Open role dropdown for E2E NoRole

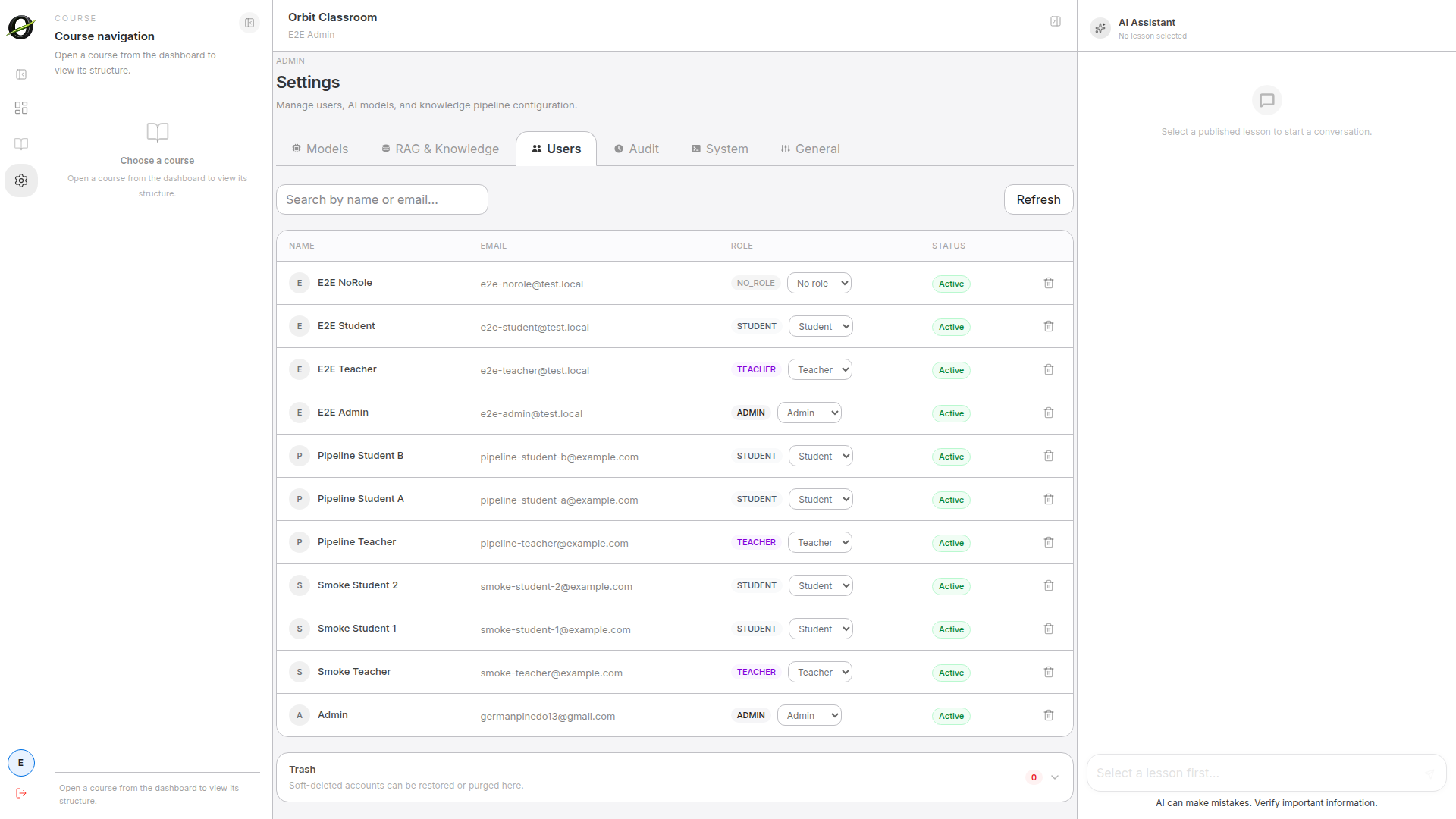pyautogui.click(x=819, y=283)
